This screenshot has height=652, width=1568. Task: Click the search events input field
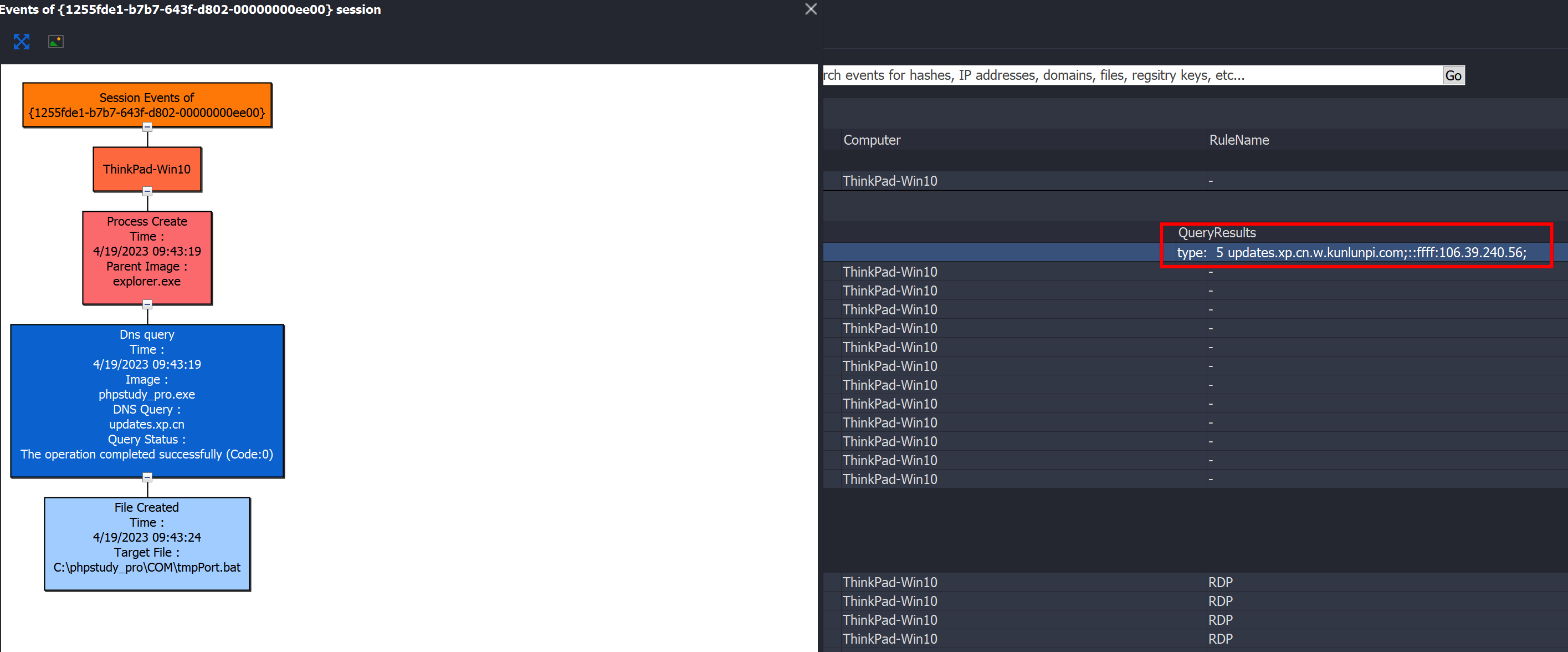1132,75
